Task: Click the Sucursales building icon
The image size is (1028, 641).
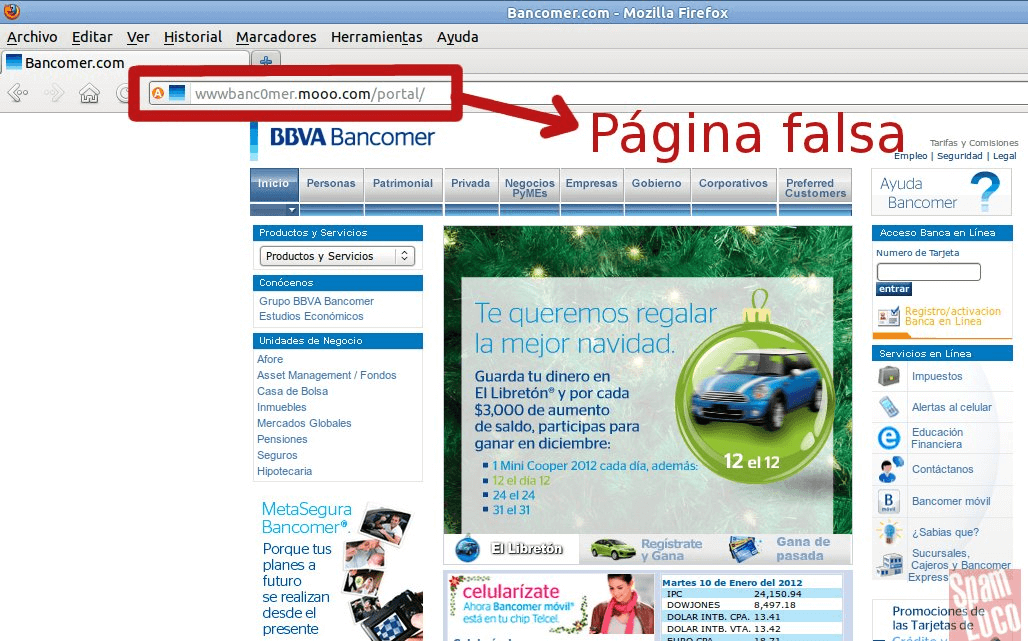Action: (890, 564)
